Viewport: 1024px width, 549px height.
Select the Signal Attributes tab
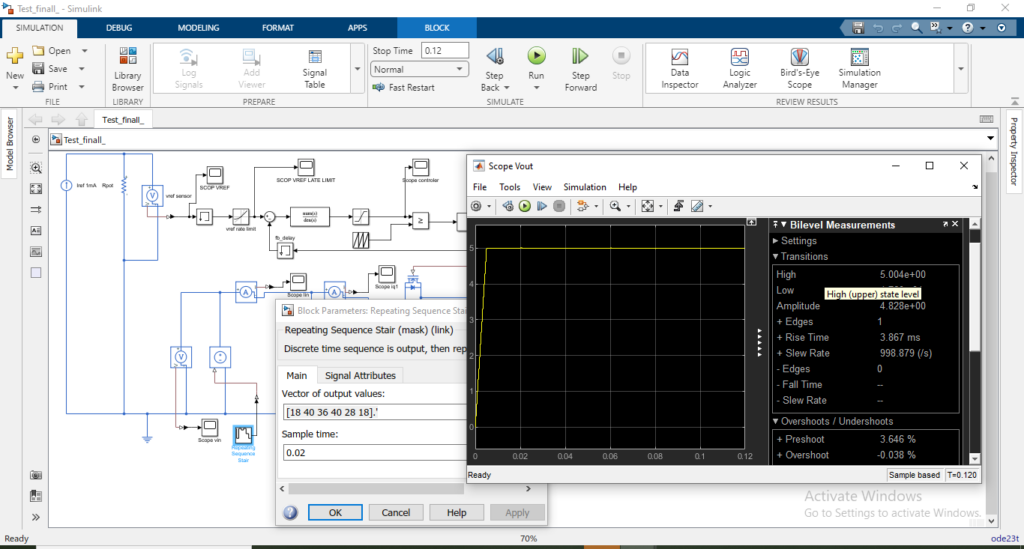(x=360, y=375)
